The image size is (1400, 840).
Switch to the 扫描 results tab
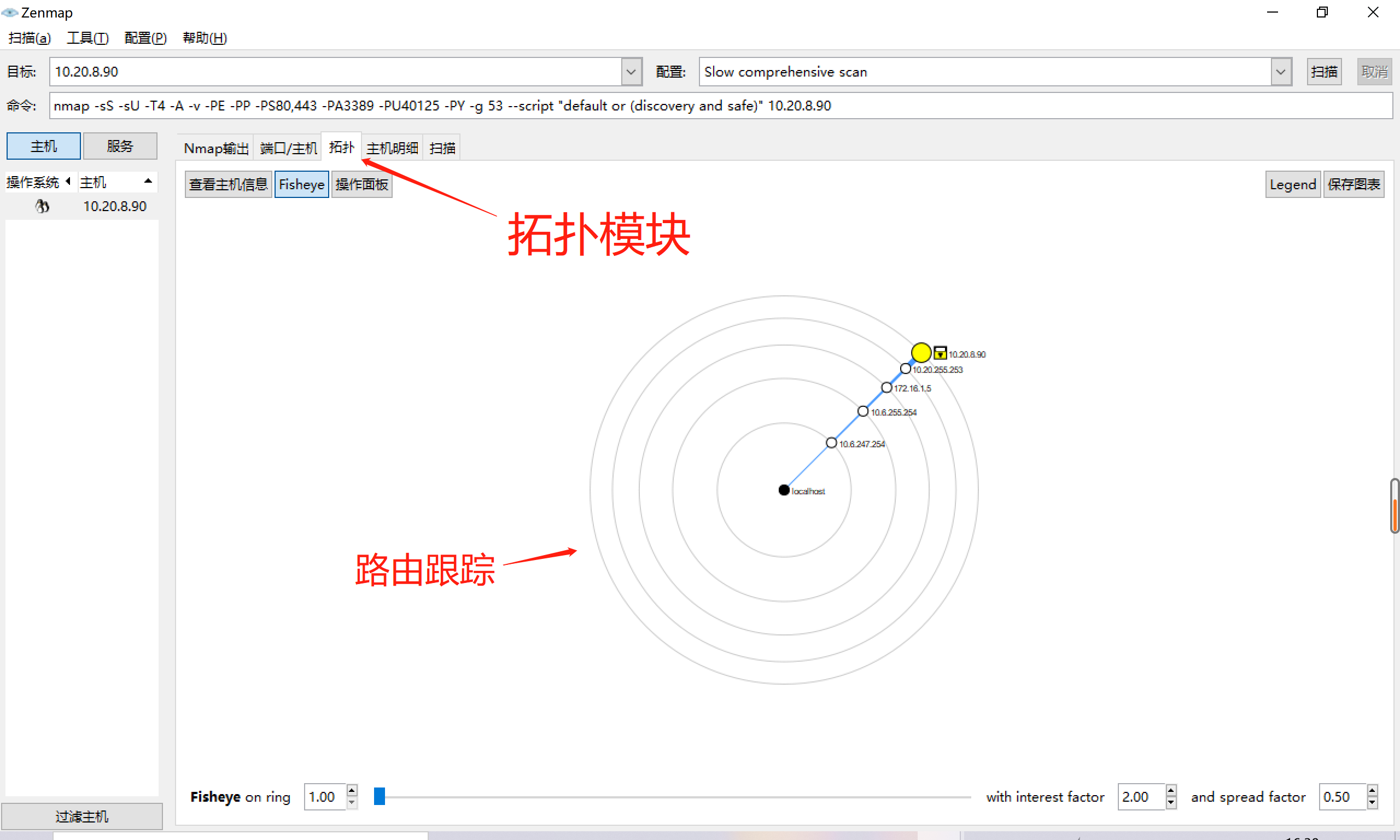pyautogui.click(x=442, y=148)
